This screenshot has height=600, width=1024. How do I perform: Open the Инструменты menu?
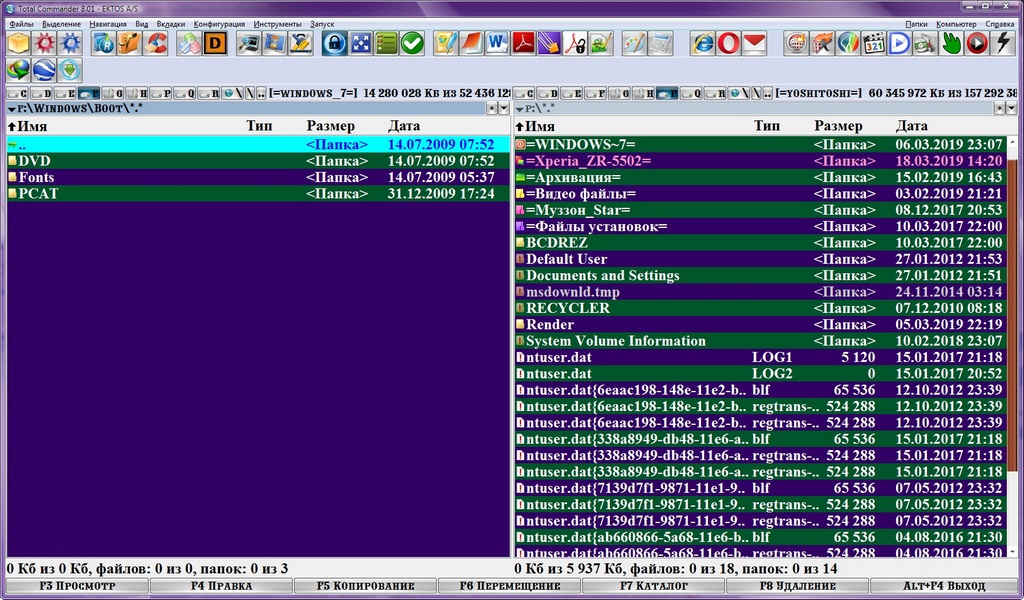tap(278, 23)
